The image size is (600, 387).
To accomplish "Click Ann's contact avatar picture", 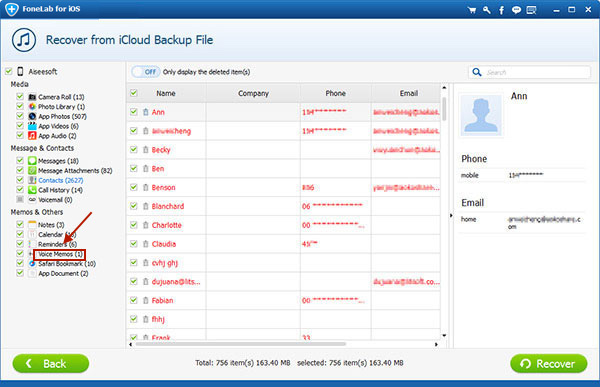I will pos(481,114).
